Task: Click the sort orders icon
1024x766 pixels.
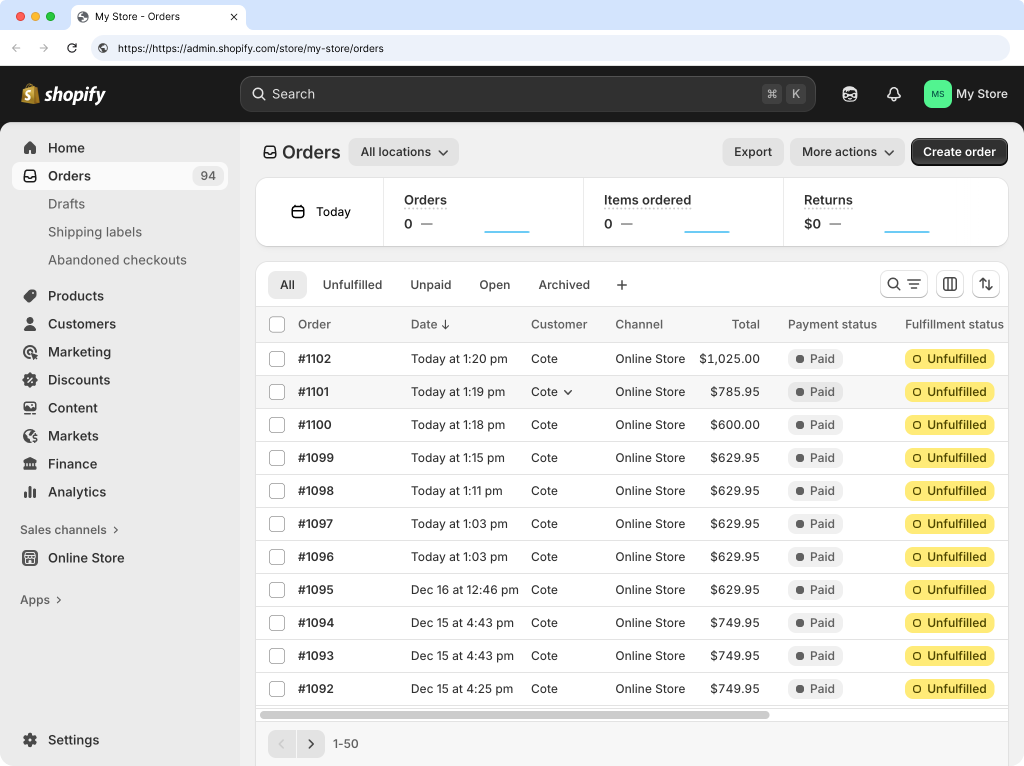Action: (986, 284)
